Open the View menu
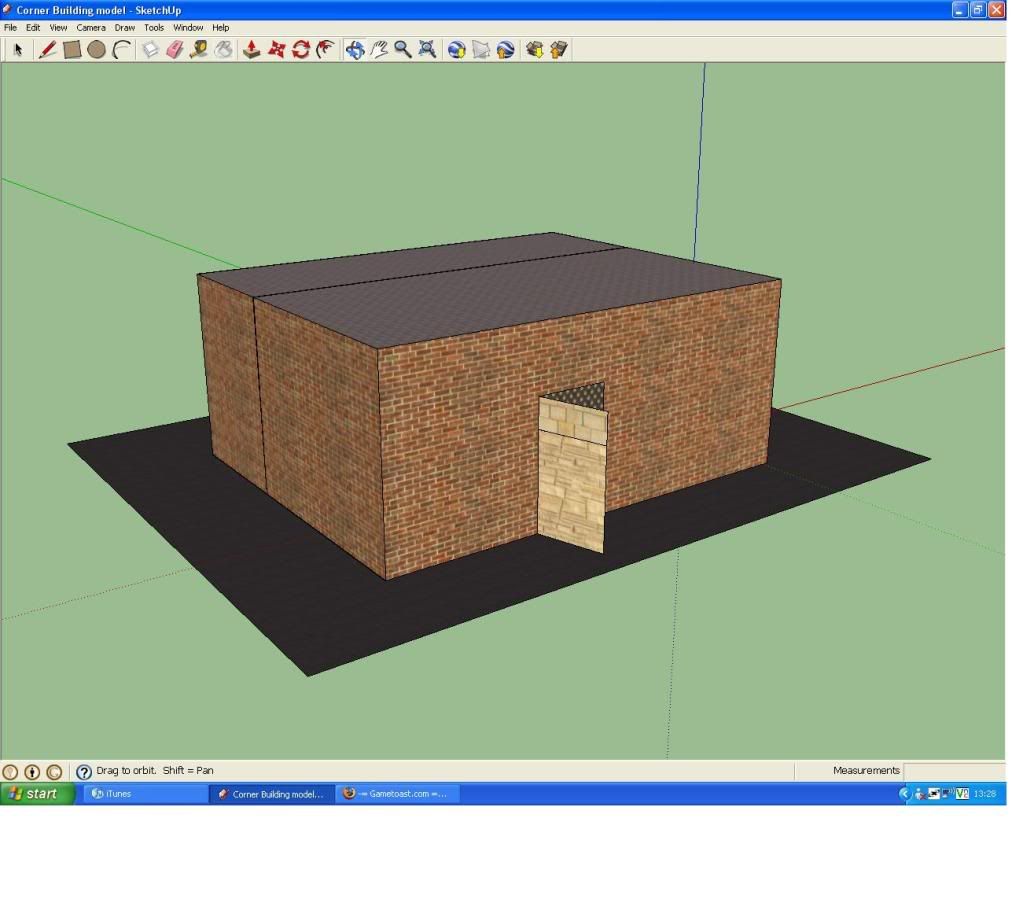Viewport: 1023px width, 899px height. [58, 27]
